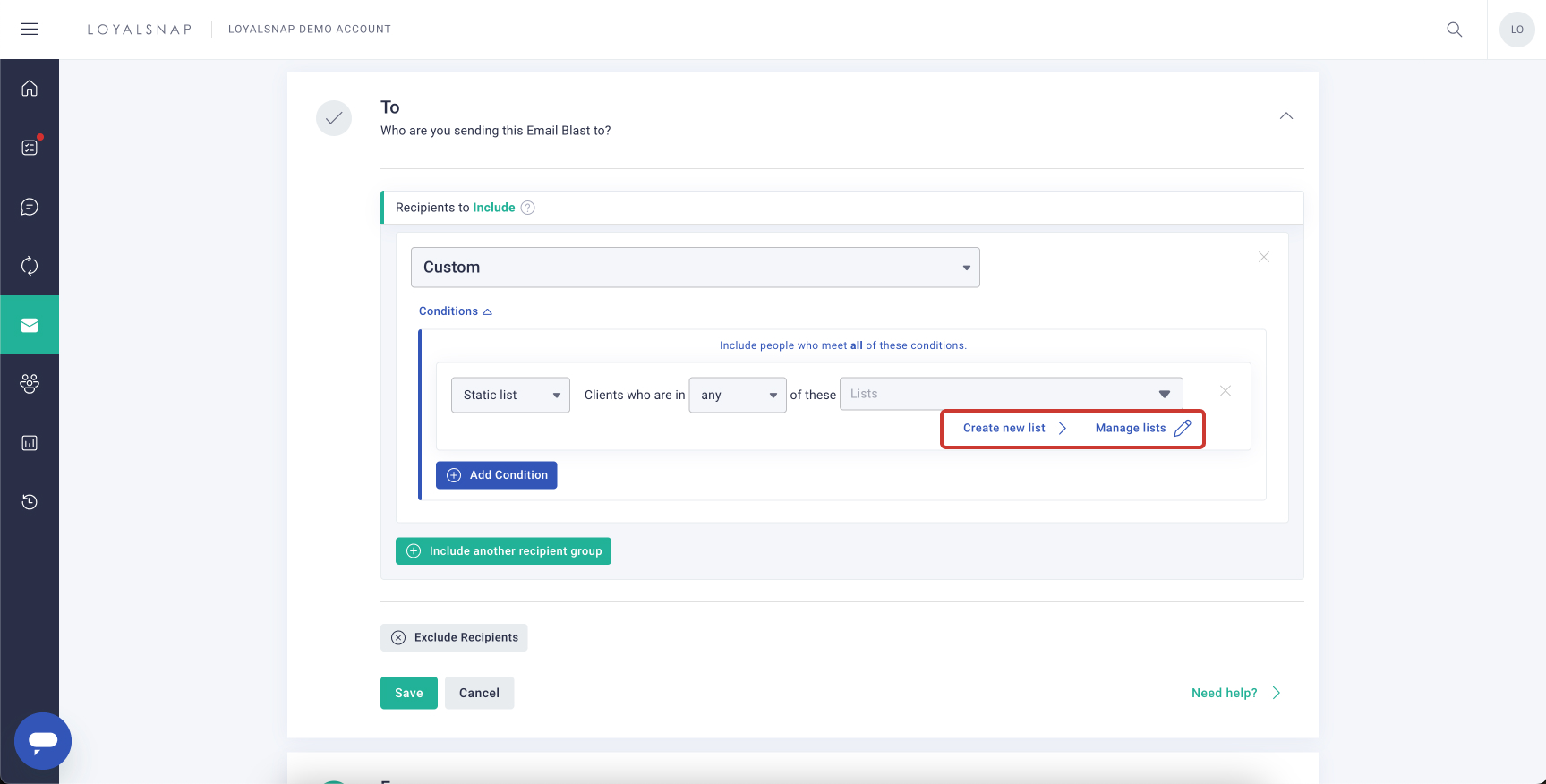
Task: Open the history clock sidebar icon
Action: pos(30,502)
